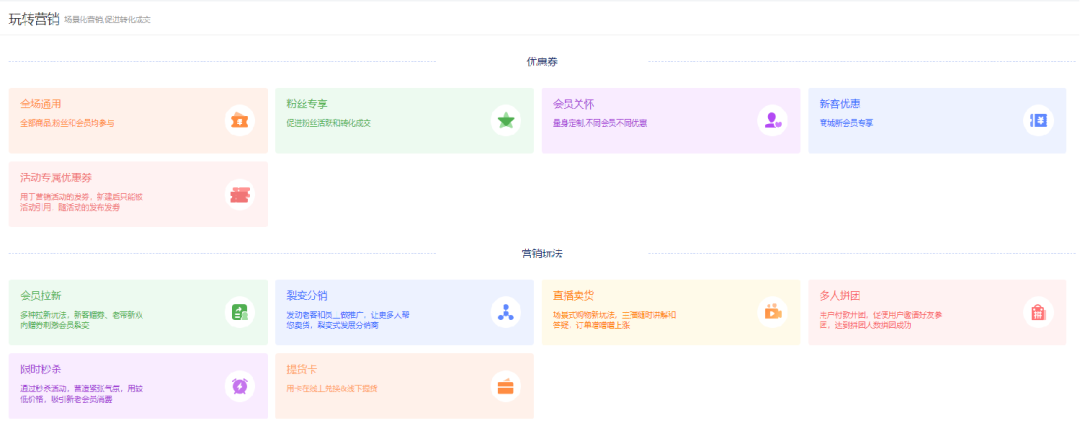Open the 新客优惠 coupon title
Viewport: 1080px width, 431px height.
tap(840, 104)
